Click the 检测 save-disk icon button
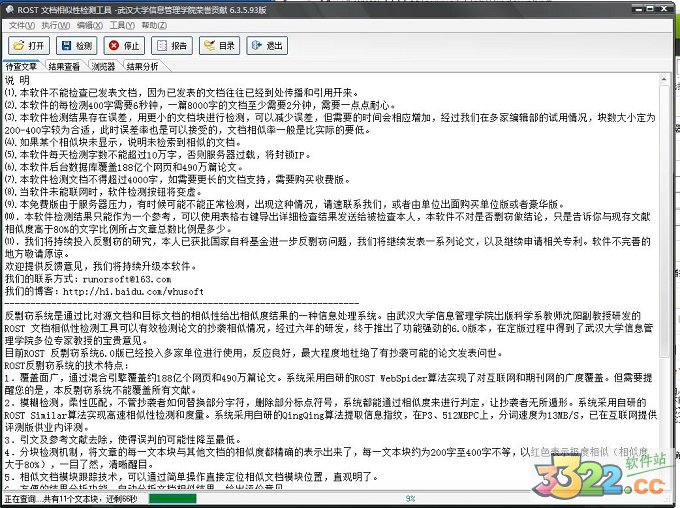Viewport: 680px width, 508px height. tap(77, 46)
